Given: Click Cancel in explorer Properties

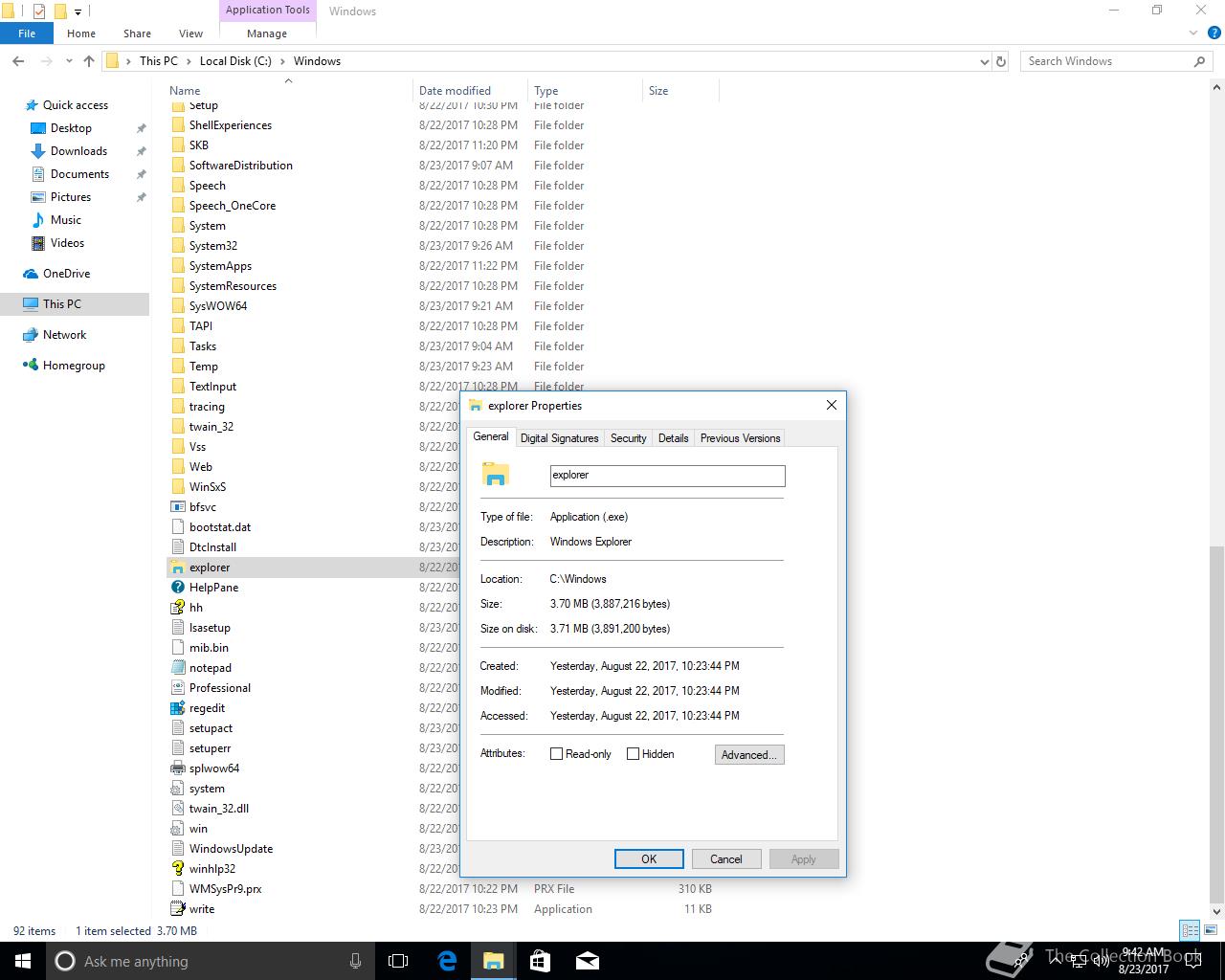Looking at the screenshot, I should pos(726,859).
